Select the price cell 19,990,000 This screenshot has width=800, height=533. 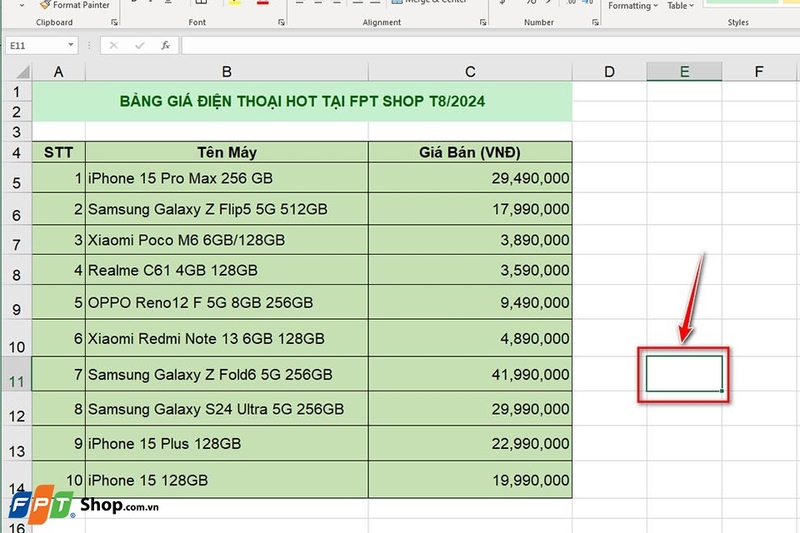point(470,480)
